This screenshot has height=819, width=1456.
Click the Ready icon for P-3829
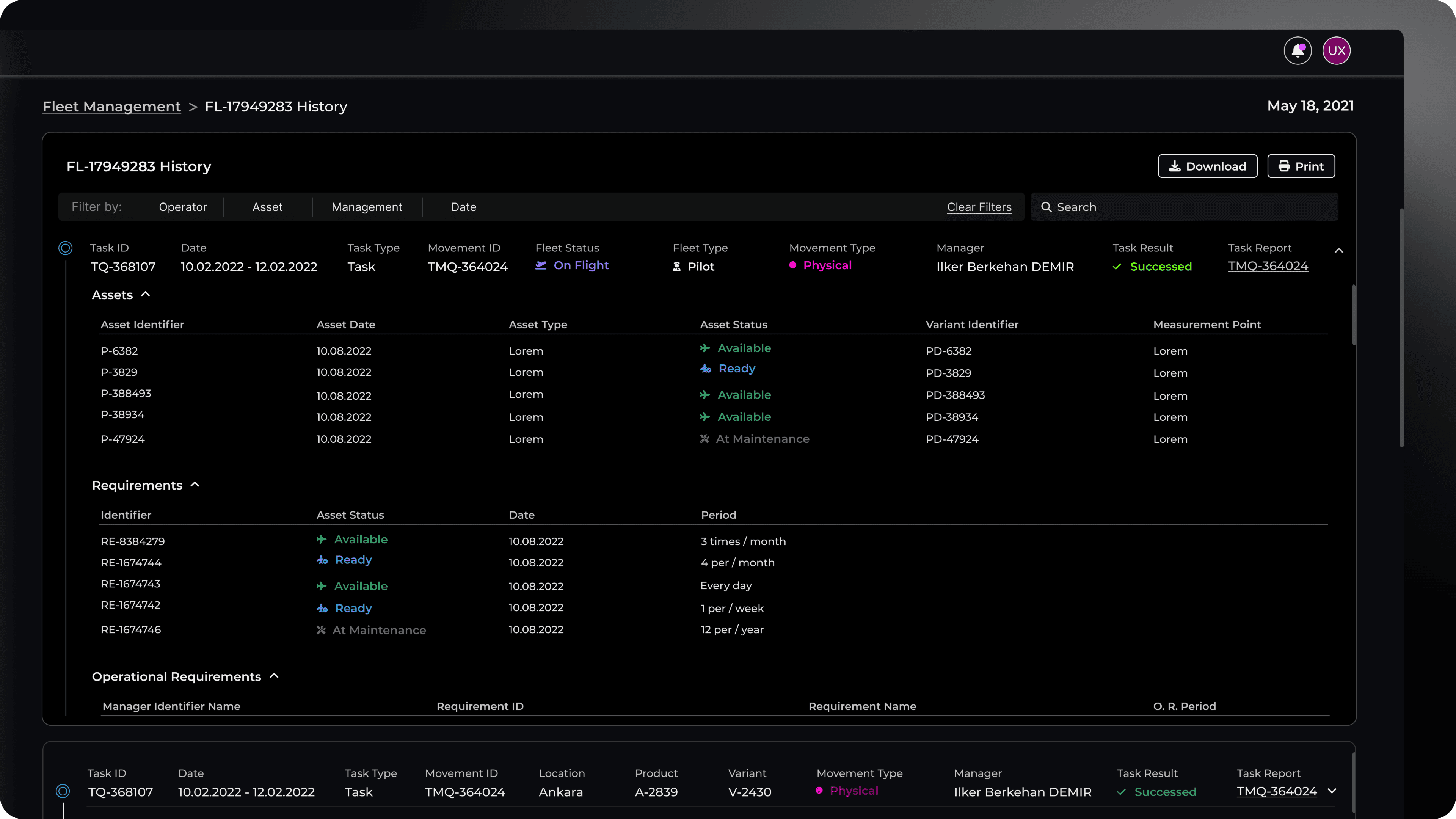tap(705, 369)
